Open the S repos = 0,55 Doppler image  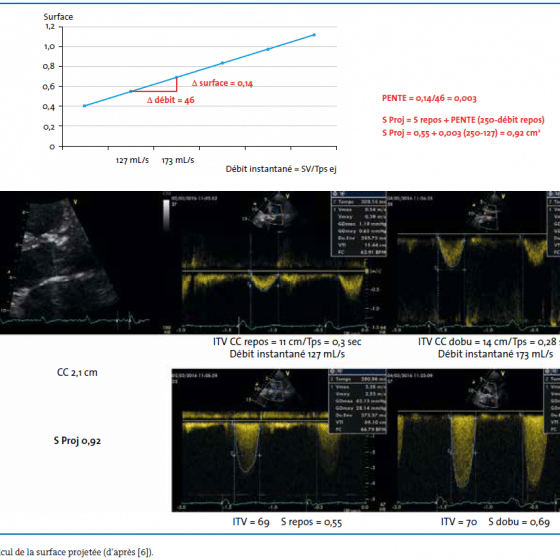pyautogui.click(x=279, y=440)
